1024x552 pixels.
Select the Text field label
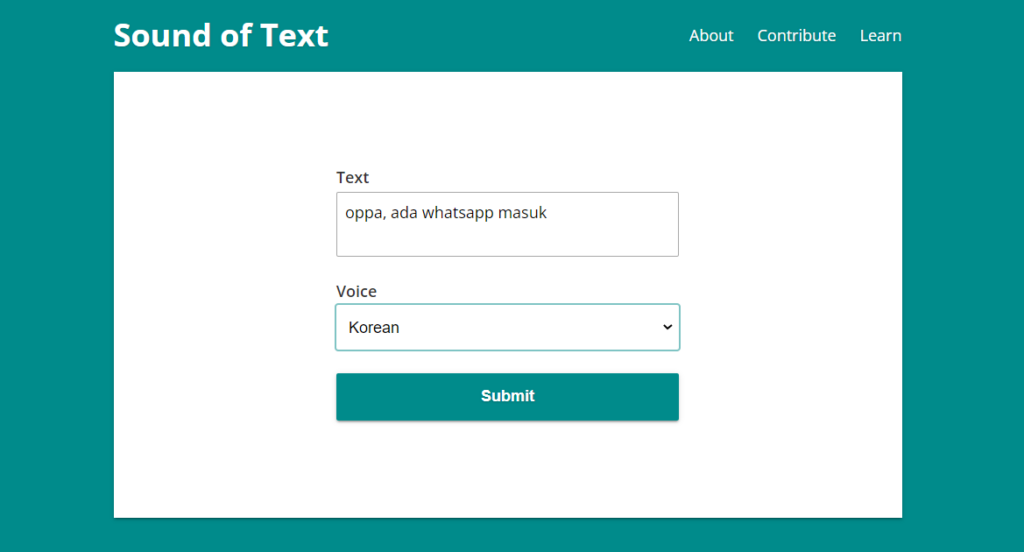(353, 178)
